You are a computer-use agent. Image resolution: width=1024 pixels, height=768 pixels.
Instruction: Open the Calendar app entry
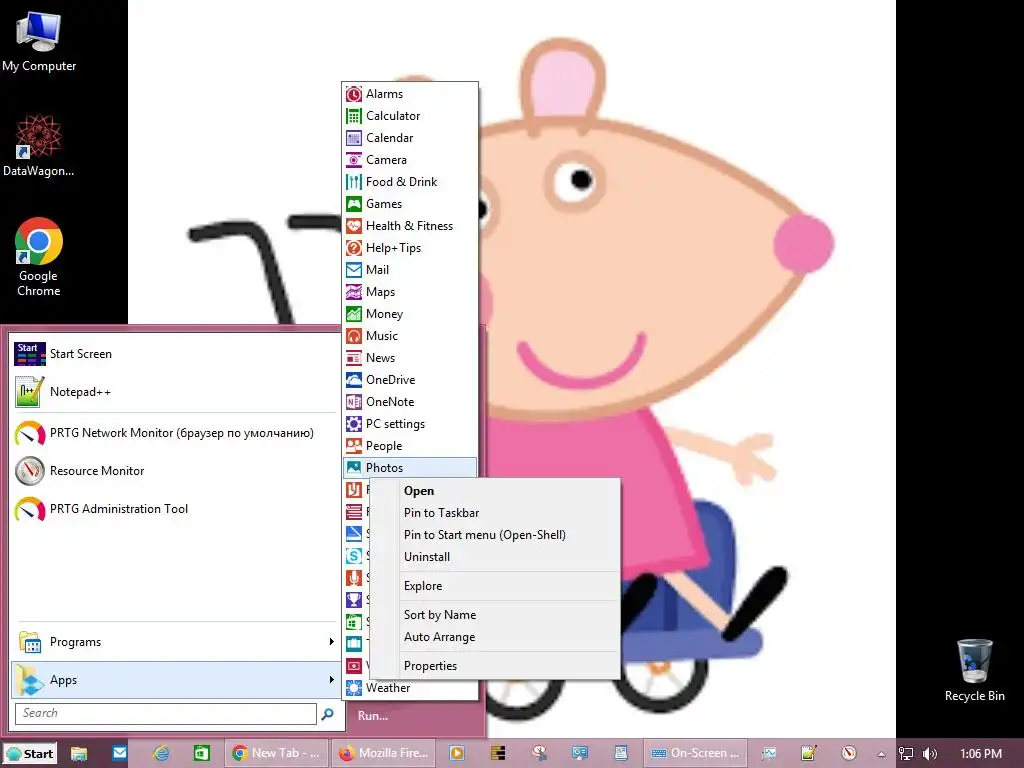click(409, 138)
